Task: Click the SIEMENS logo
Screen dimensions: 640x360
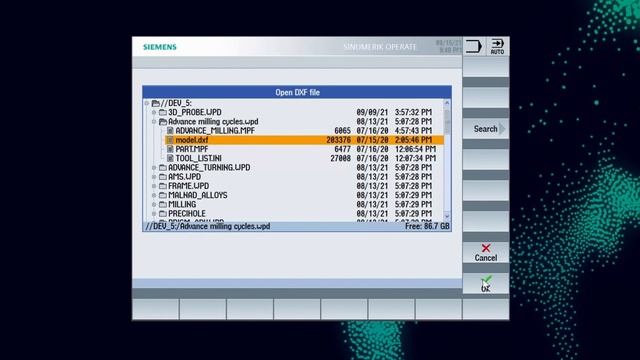Action: pyautogui.click(x=160, y=47)
